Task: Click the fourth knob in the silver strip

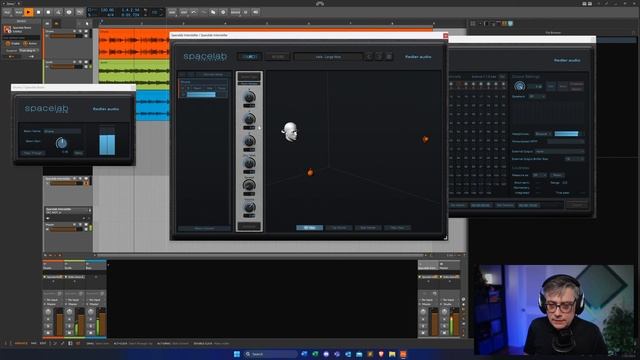Action: (x=249, y=163)
